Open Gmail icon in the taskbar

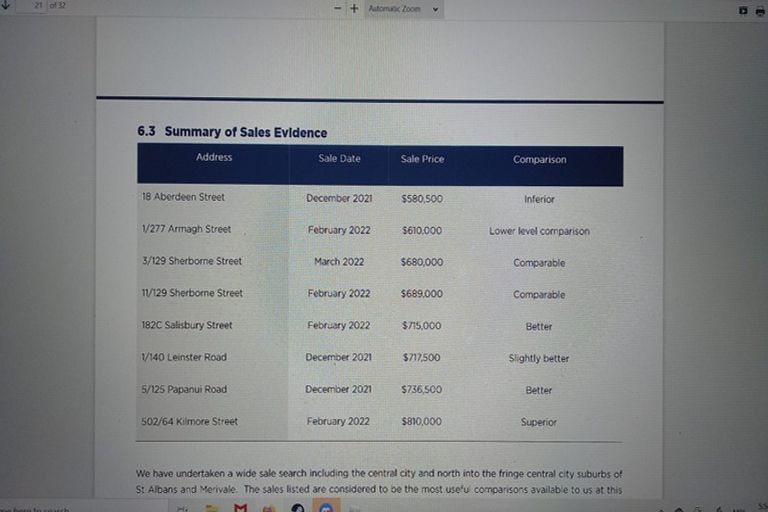click(240, 508)
